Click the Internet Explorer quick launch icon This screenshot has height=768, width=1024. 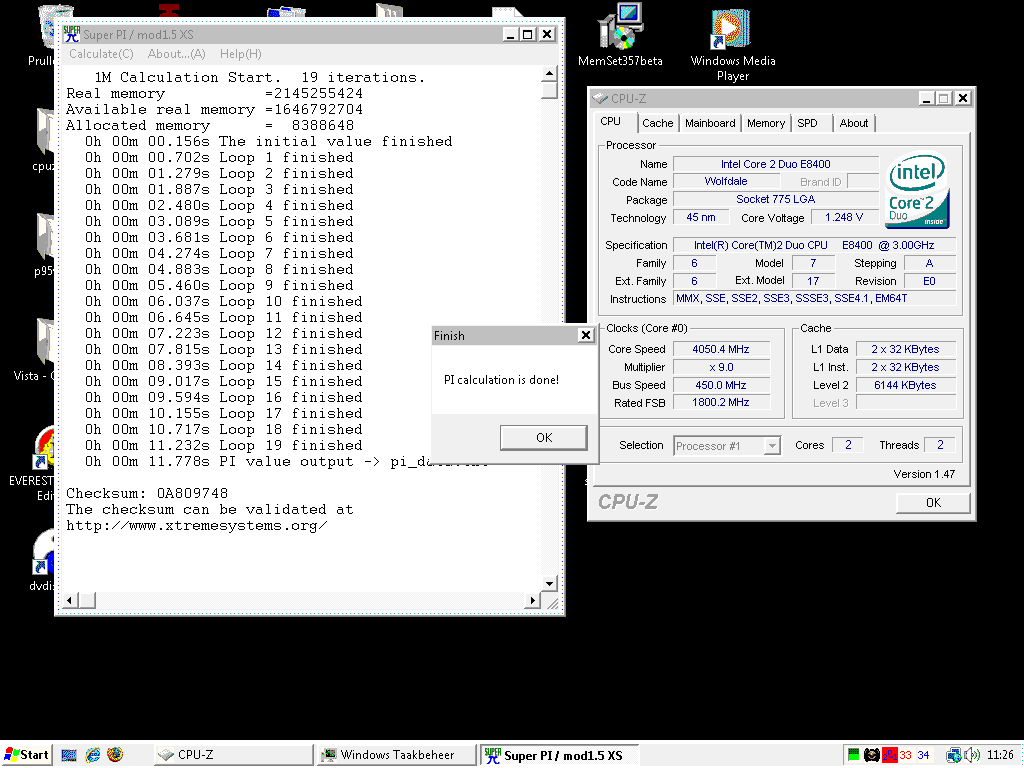pyautogui.click(x=92, y=755)
